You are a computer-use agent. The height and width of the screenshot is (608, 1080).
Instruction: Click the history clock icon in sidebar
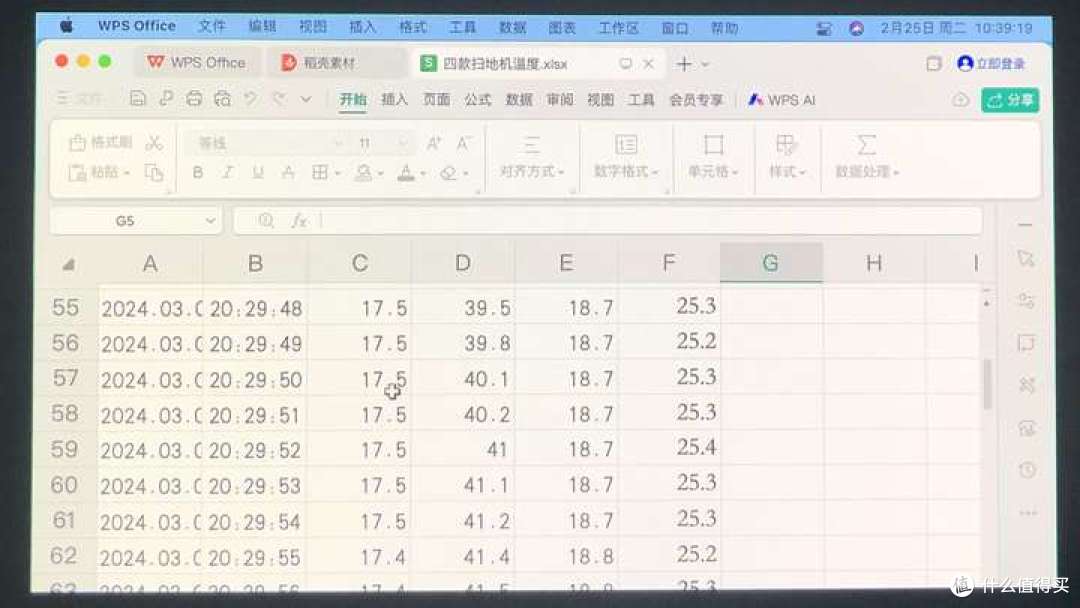[x=1027, y=470]
